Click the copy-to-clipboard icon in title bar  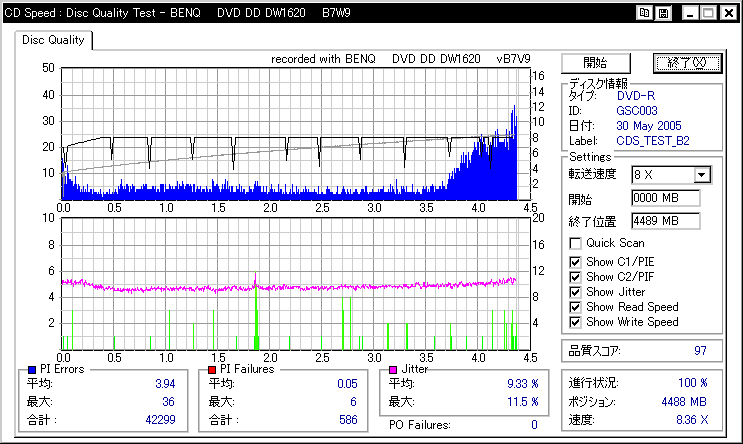(644, 13)
